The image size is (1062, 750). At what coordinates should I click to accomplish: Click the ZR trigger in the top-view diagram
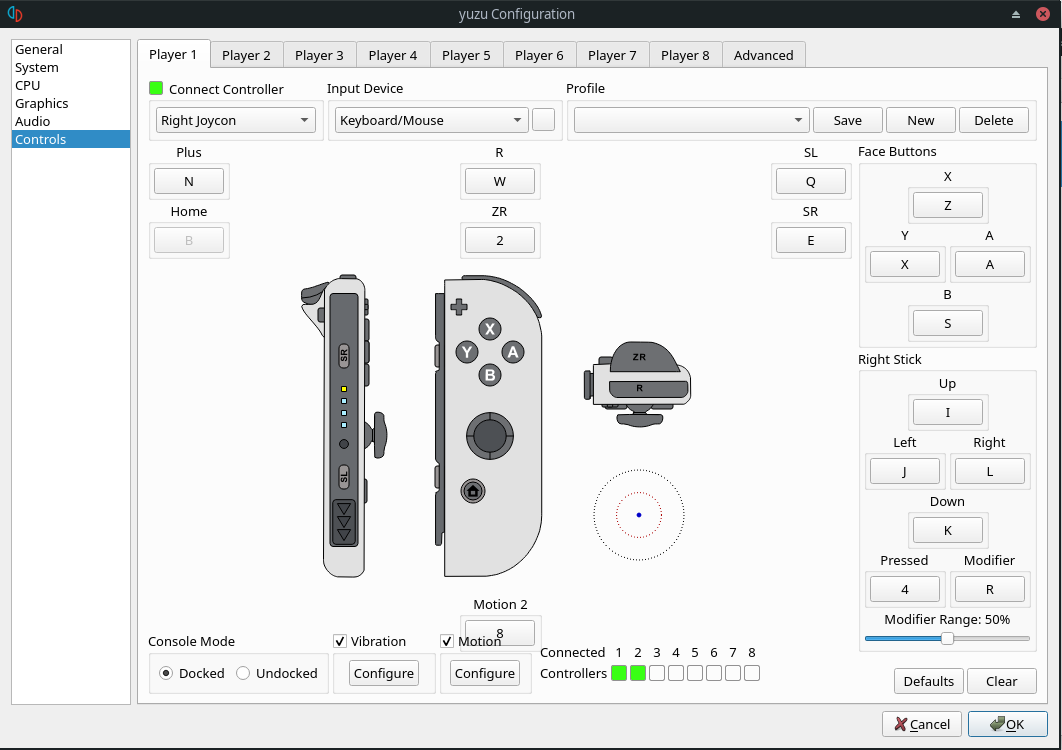tap(643, 357)
